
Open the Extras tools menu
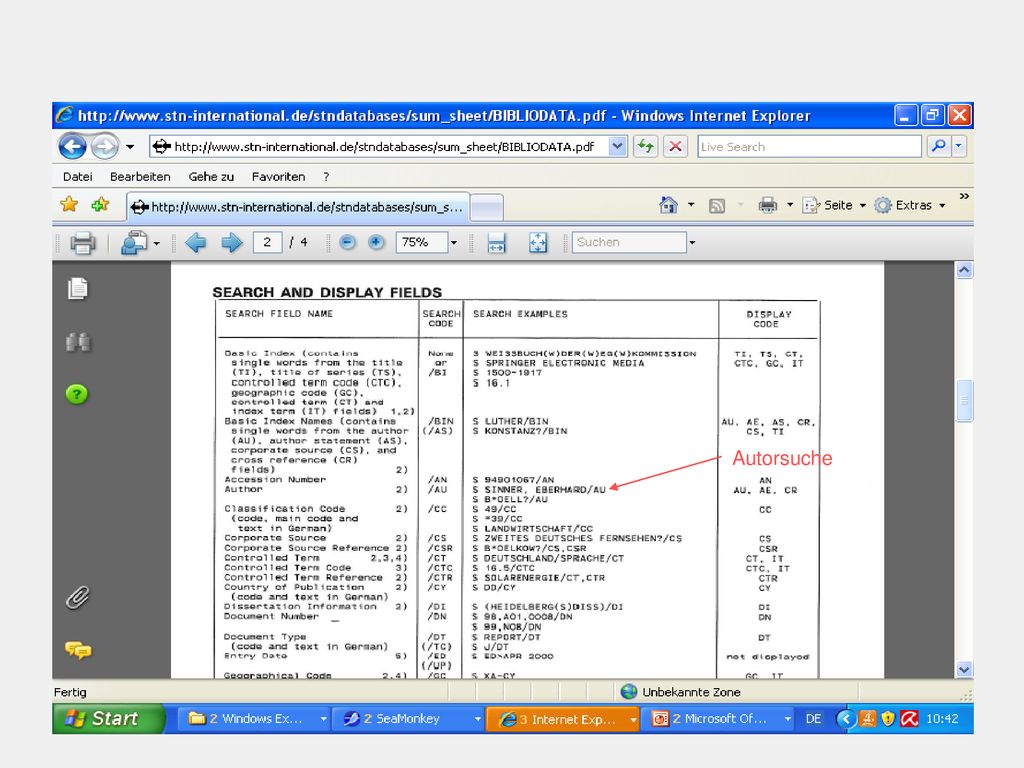(910, 205)
